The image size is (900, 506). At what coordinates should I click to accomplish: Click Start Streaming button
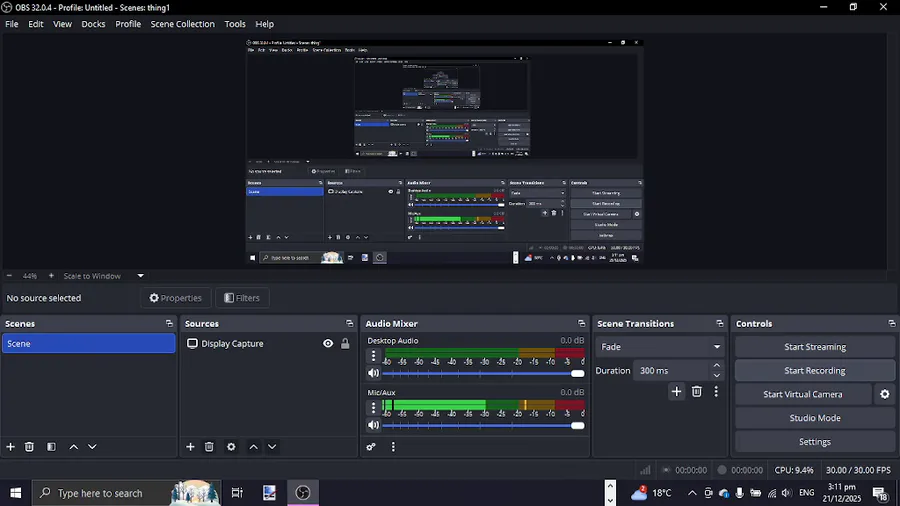point(814,347)
